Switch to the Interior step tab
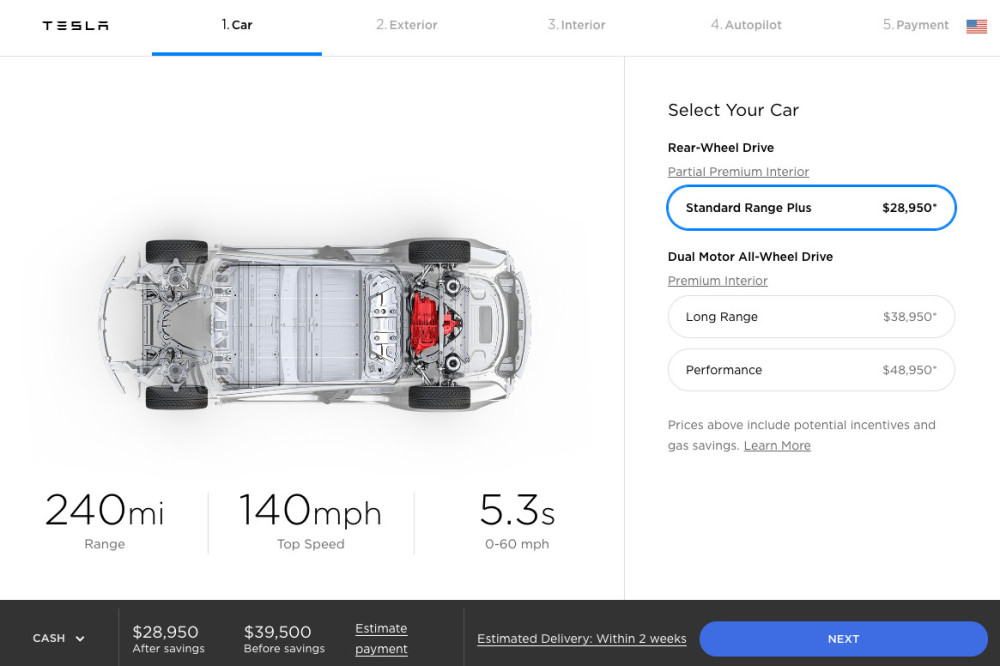Screen dimensions: 1000x666 pyautogui.click(x=576, y=25)
